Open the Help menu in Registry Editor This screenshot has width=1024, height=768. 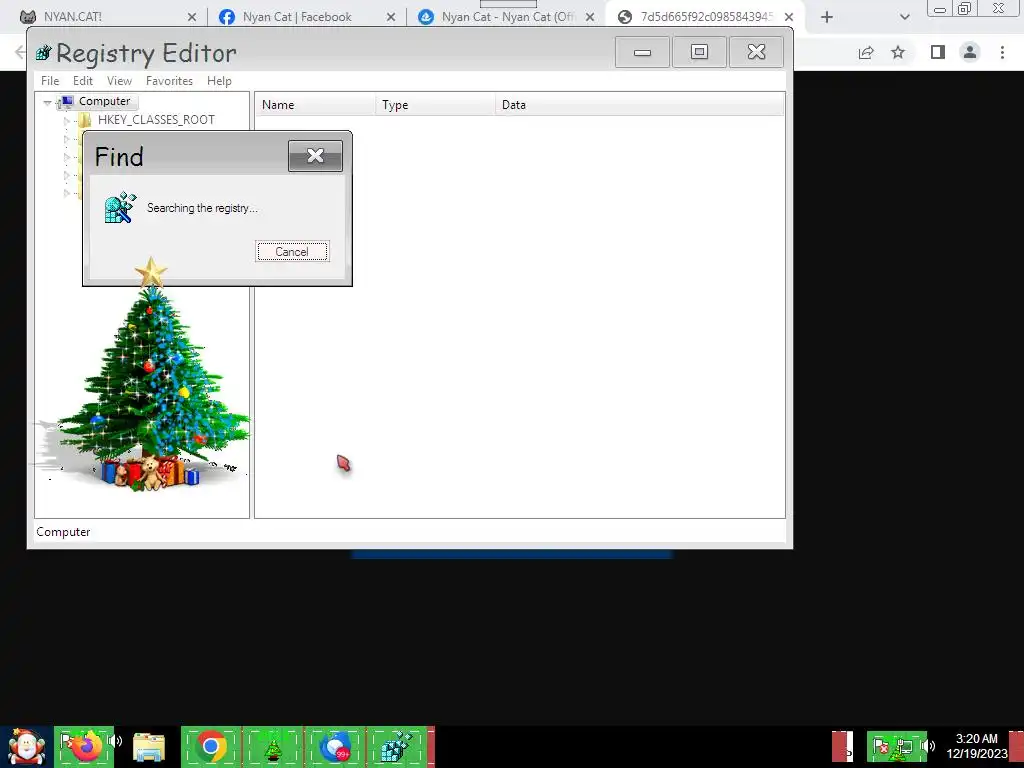click(x=219, y=81)
